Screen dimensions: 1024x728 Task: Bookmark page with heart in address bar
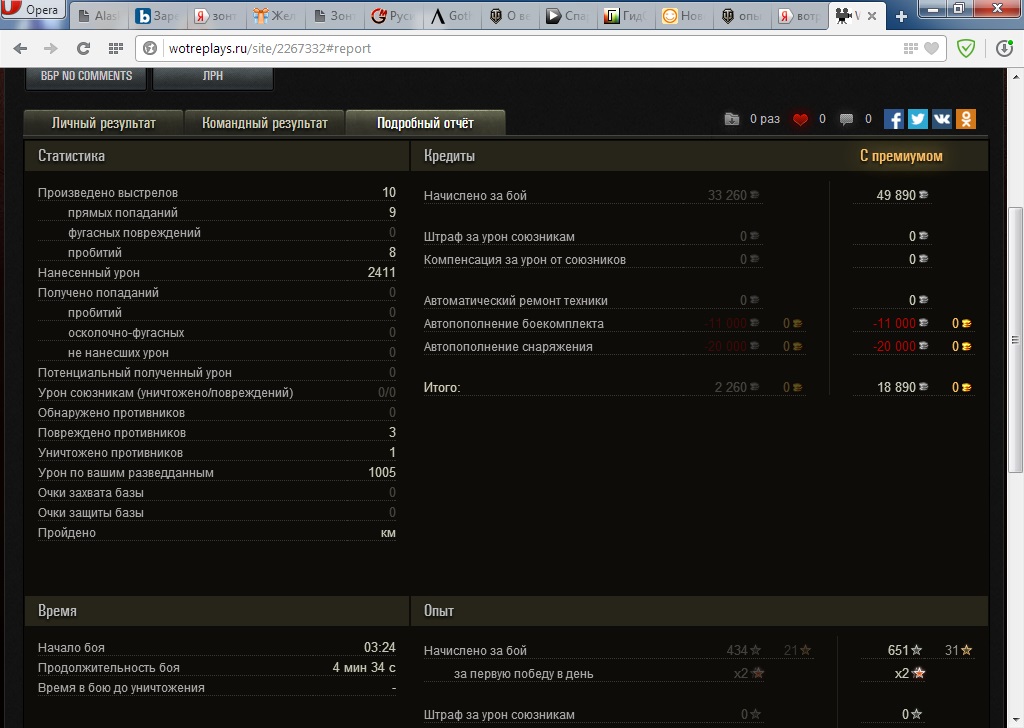tap(932, 48)
